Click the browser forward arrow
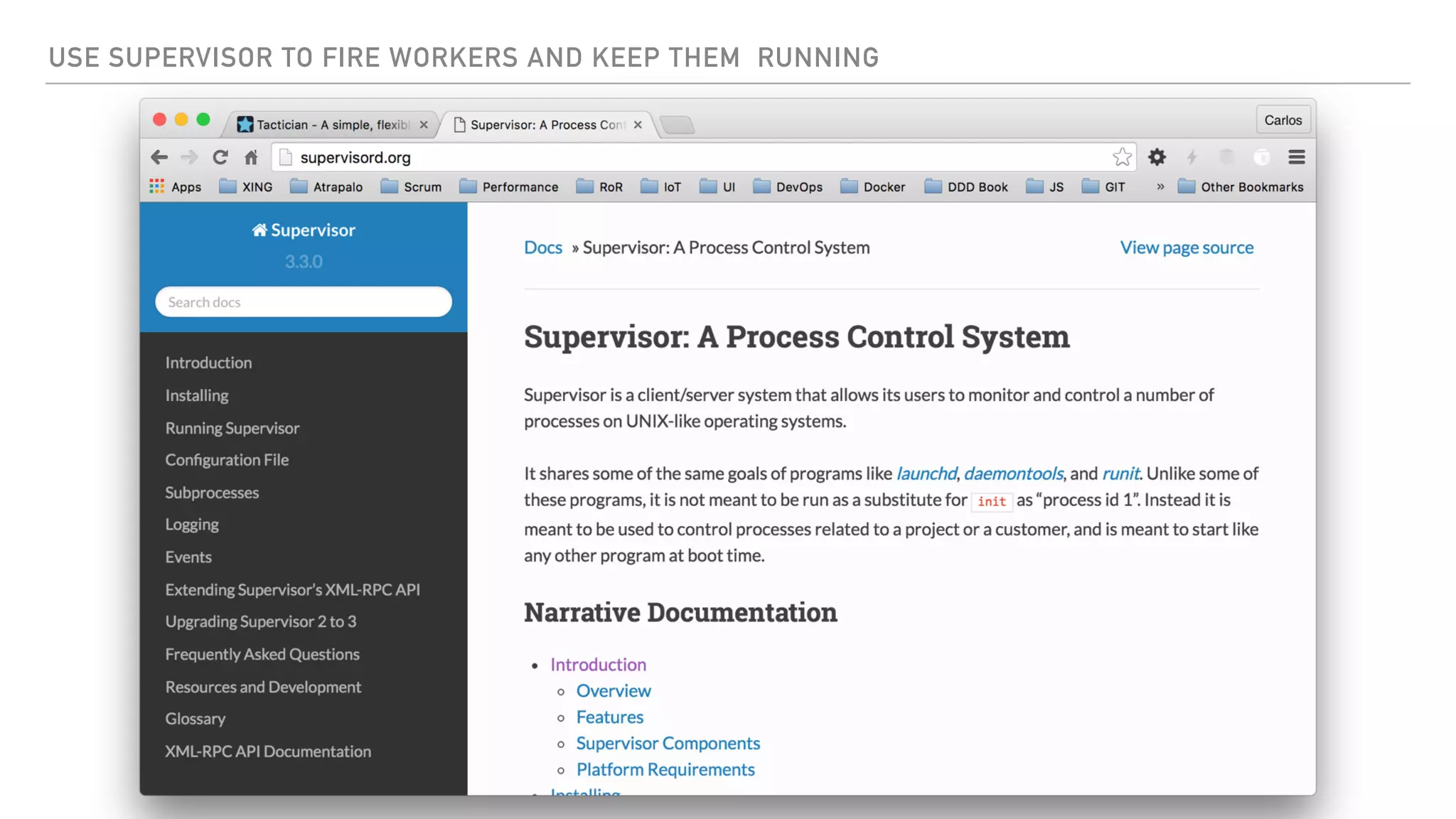The image size is (1456, 819). coord(189,157)
